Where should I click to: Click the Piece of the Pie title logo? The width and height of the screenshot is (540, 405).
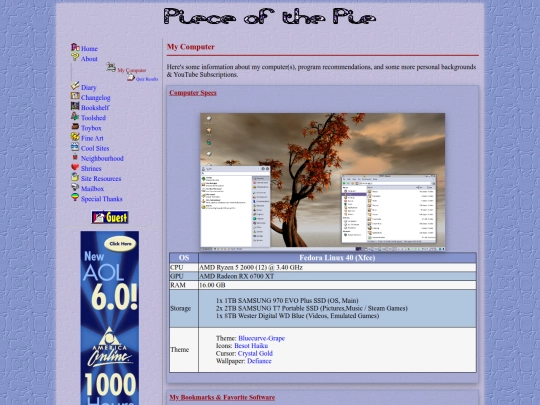click(x=270, y=17)
